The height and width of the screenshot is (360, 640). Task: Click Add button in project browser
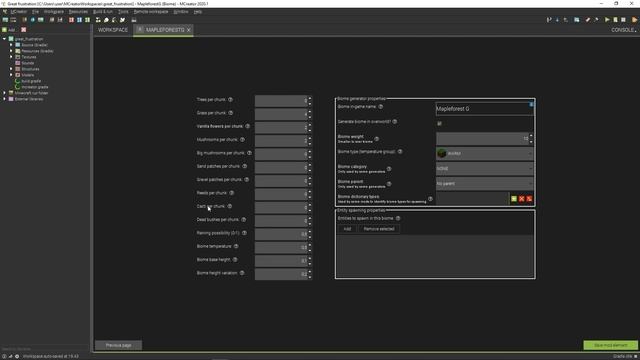[9, 30]
